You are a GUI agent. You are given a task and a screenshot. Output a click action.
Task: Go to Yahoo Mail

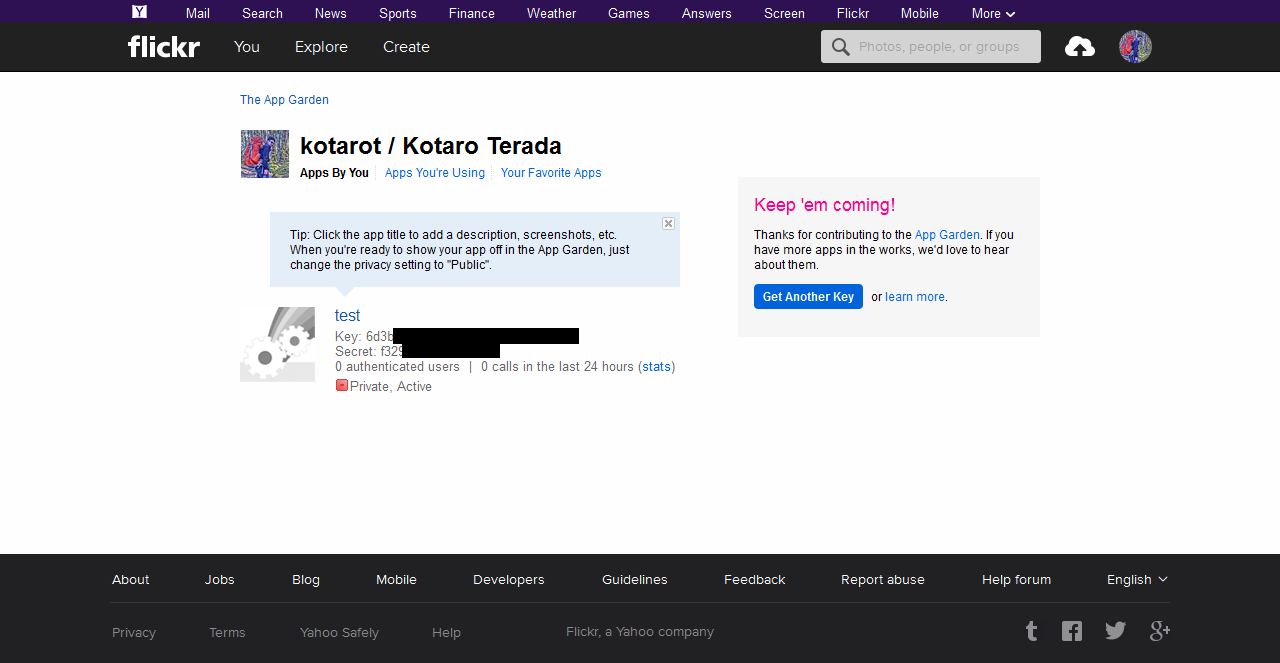pos(198,13)
